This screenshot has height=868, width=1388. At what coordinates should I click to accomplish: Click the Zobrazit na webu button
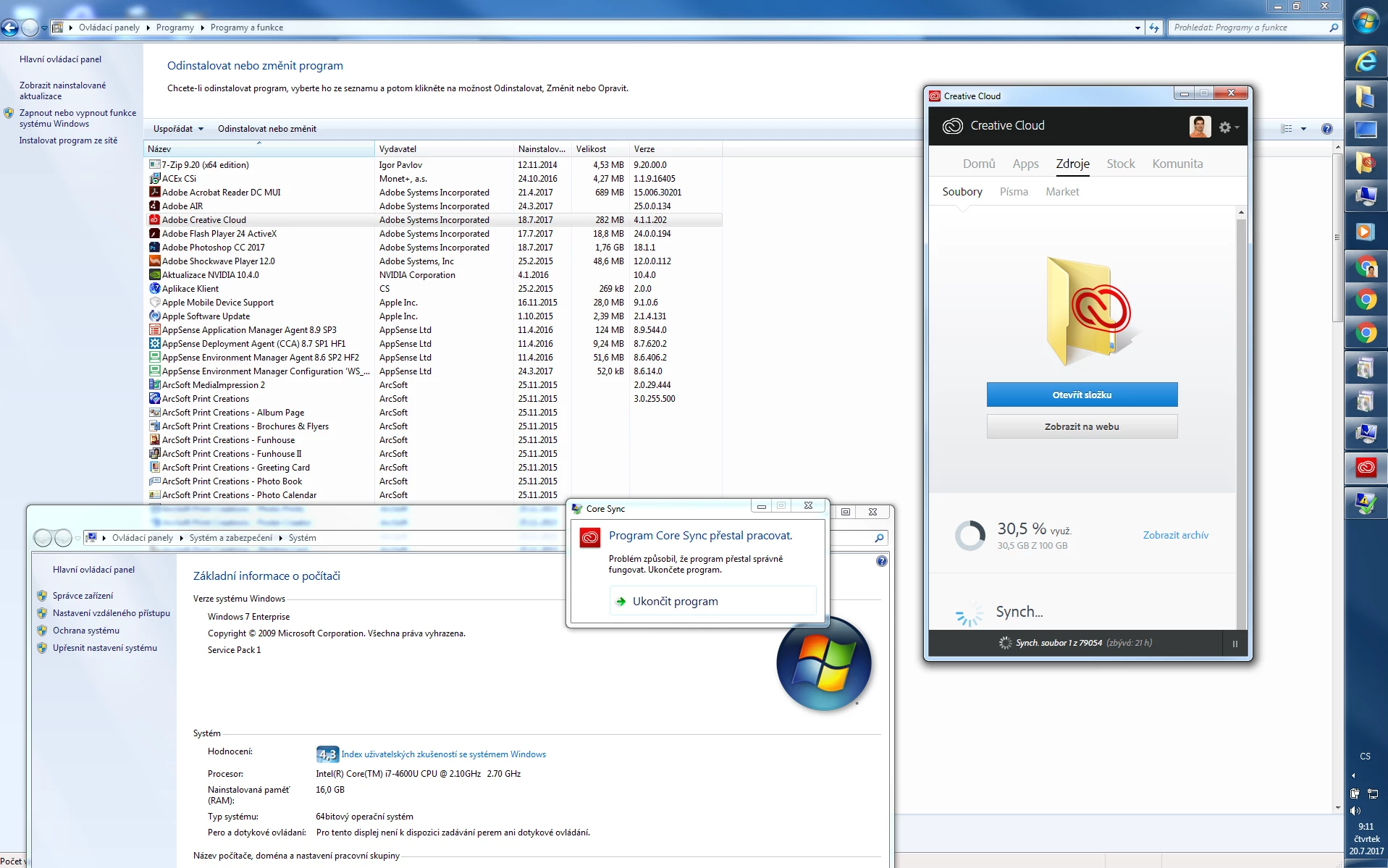point(1082,426)
